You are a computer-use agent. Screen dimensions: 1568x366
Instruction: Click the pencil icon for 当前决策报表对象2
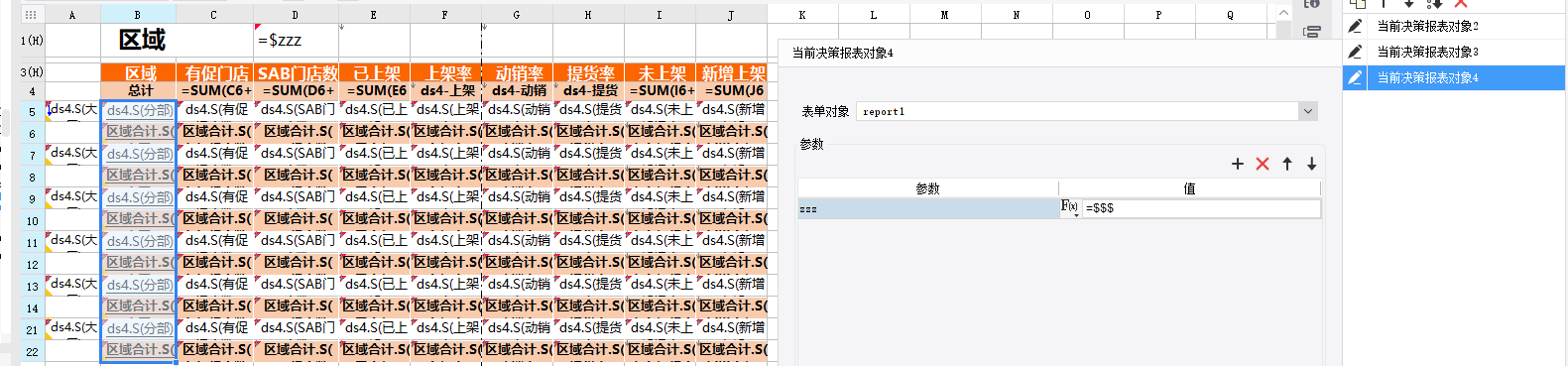[x=1355, y=26]
